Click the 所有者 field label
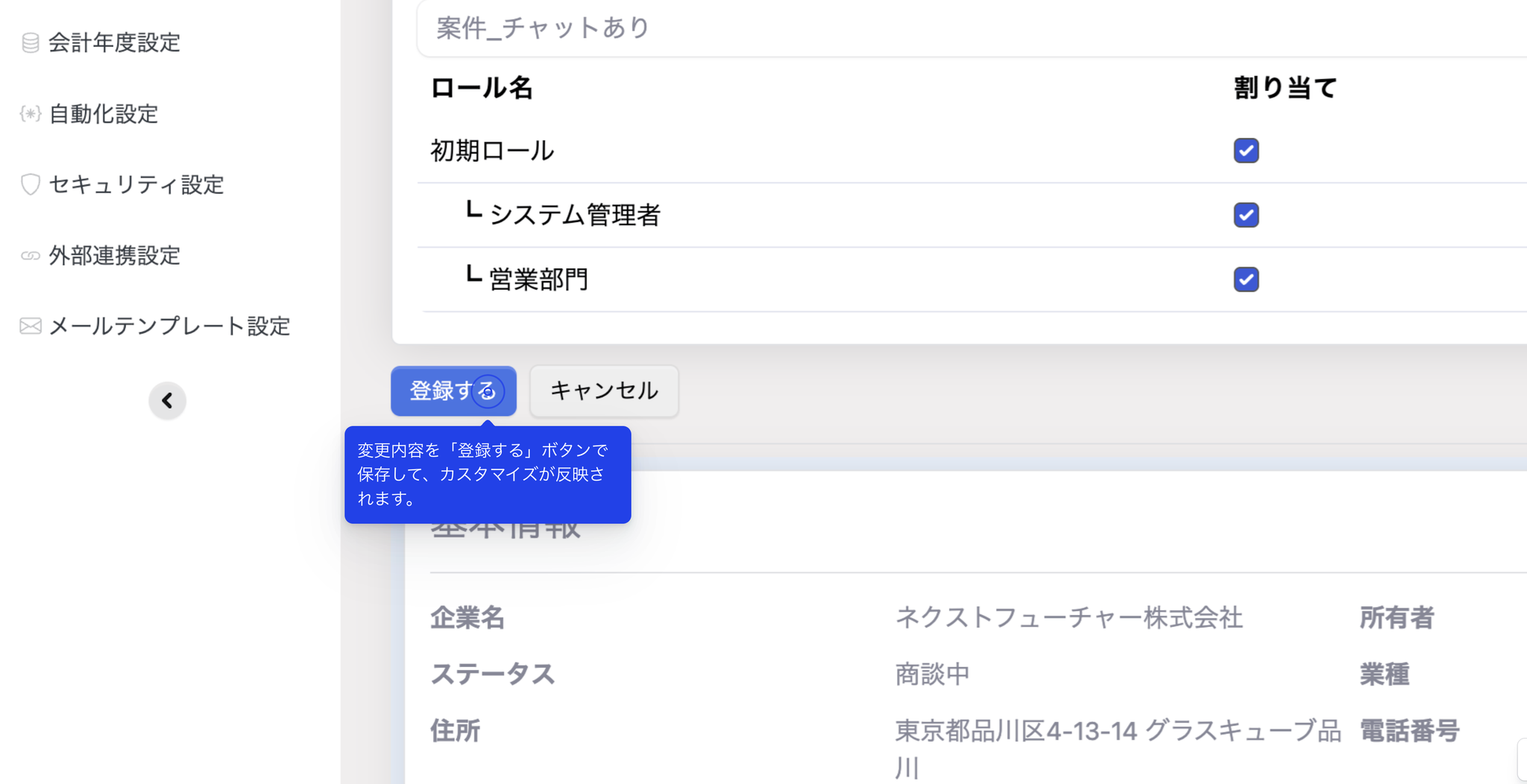This screenshot has height=784, width=1527. click(1397, 617)
